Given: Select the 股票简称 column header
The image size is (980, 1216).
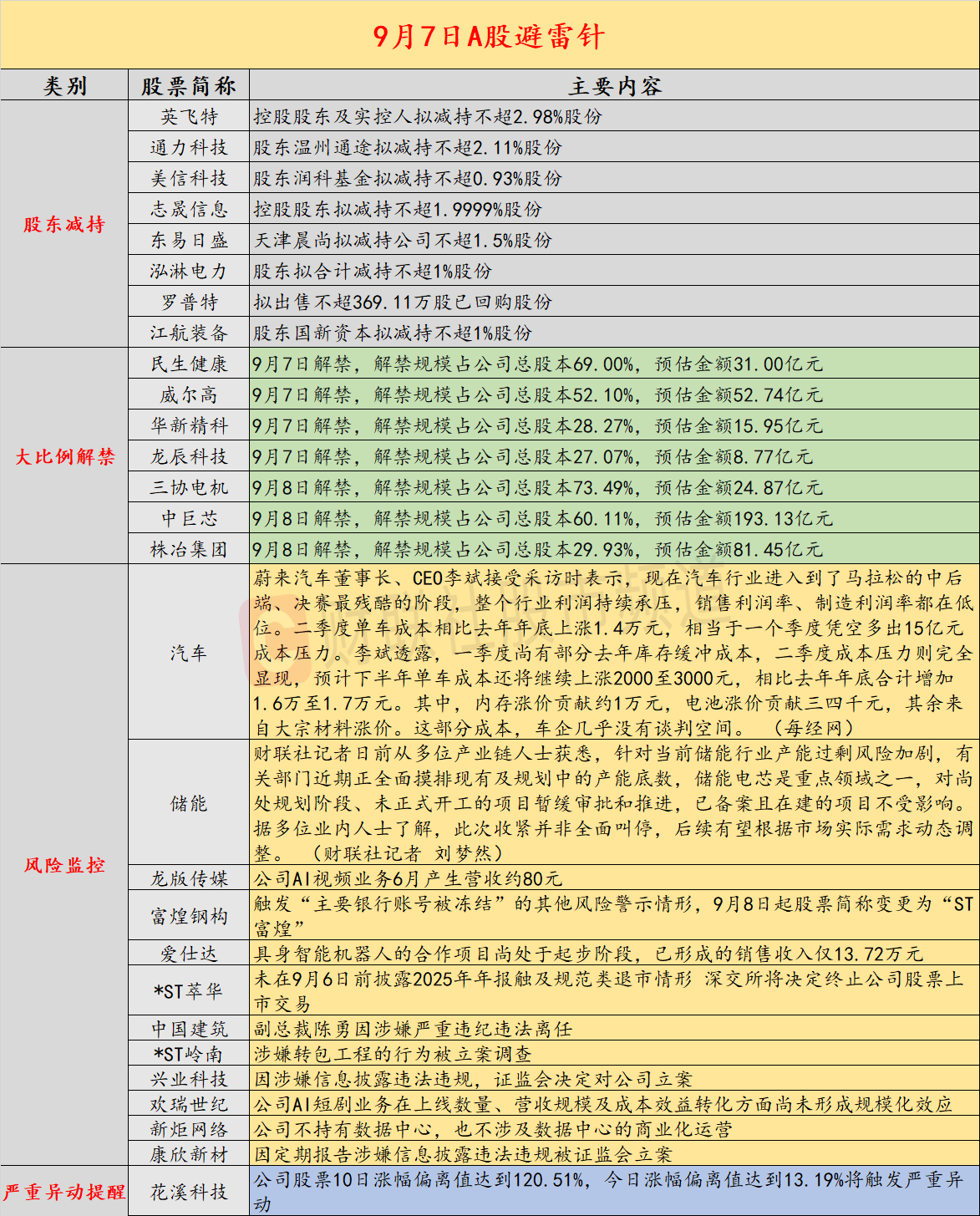Looking at the screenshot, I should click(x=189, y=85).
